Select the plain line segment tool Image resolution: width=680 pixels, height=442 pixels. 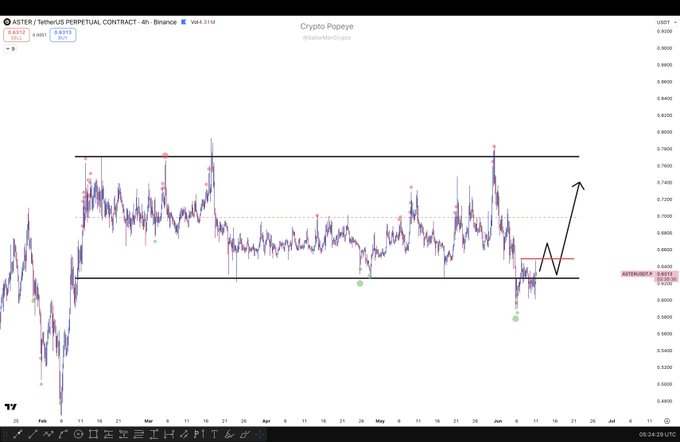[x=33, y=434]
